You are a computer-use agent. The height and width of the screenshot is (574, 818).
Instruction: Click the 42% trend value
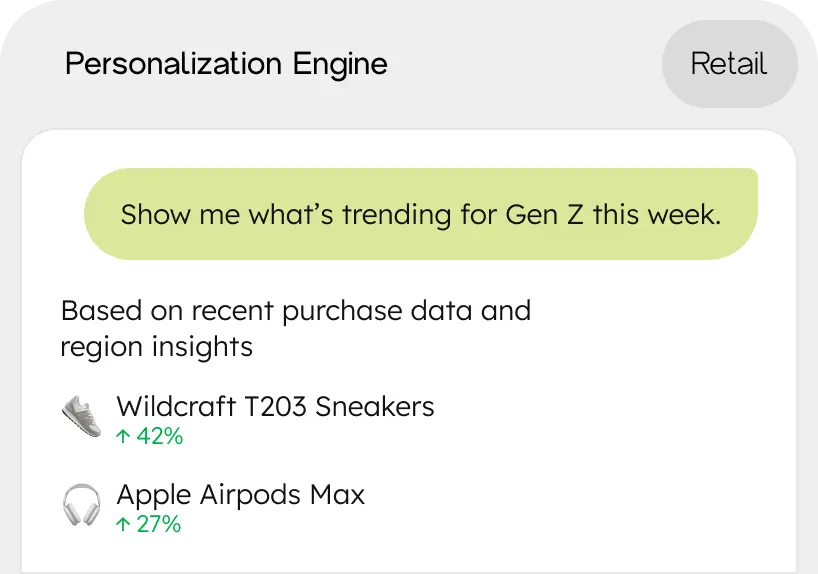click(159, 436)
